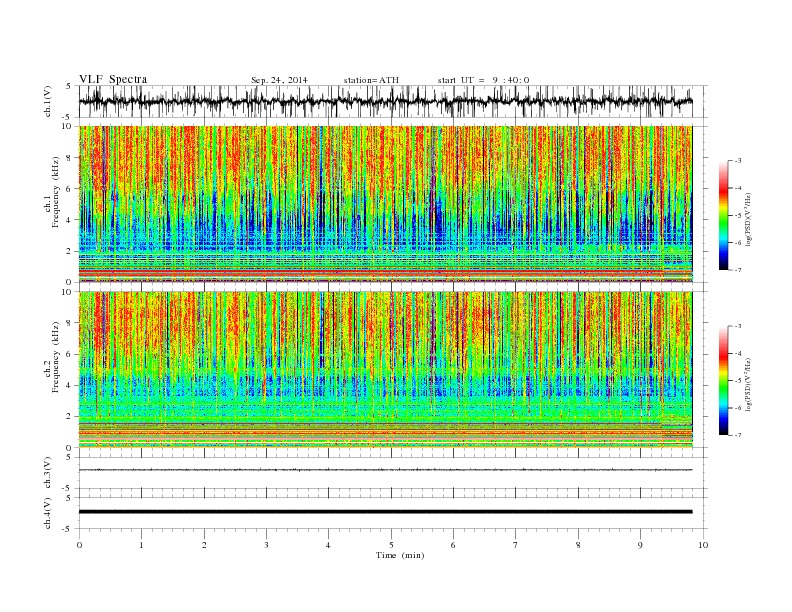Click the time axis tick label "9"
Screen dimensions: 792x612
640,545
